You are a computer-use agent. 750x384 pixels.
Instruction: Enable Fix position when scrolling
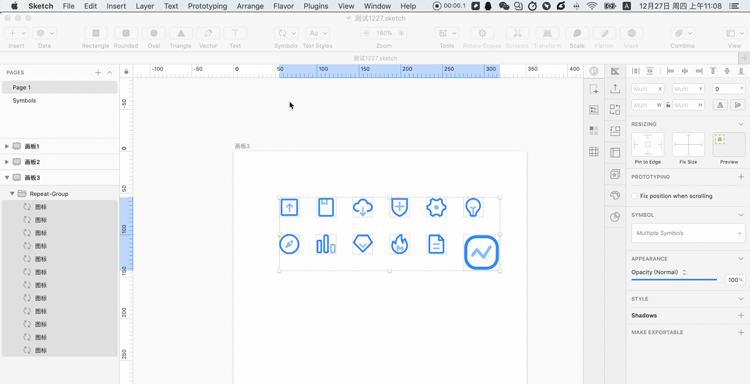point(635,196)
